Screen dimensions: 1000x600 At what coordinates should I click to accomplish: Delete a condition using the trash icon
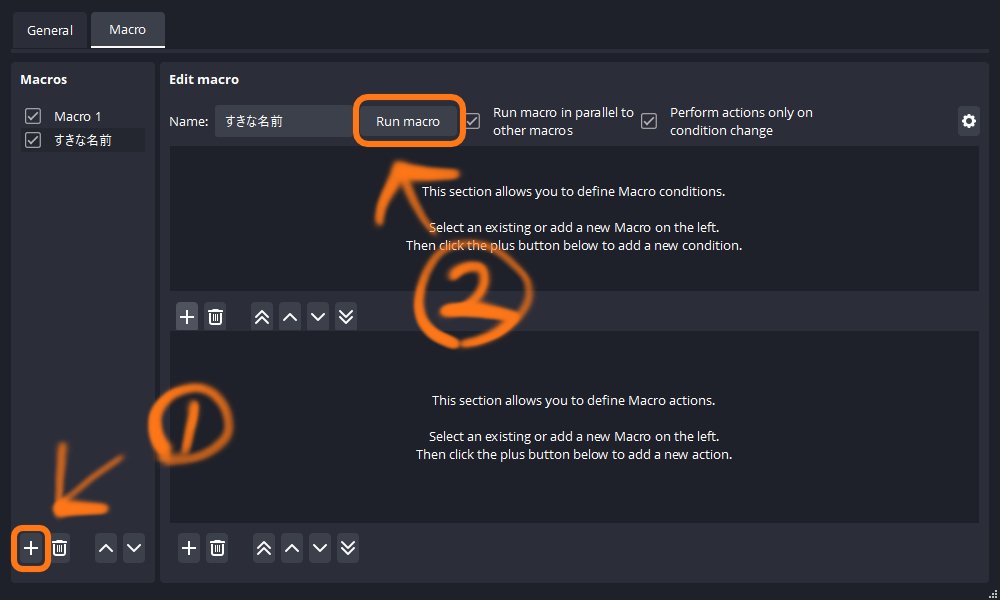click(215, 316)
